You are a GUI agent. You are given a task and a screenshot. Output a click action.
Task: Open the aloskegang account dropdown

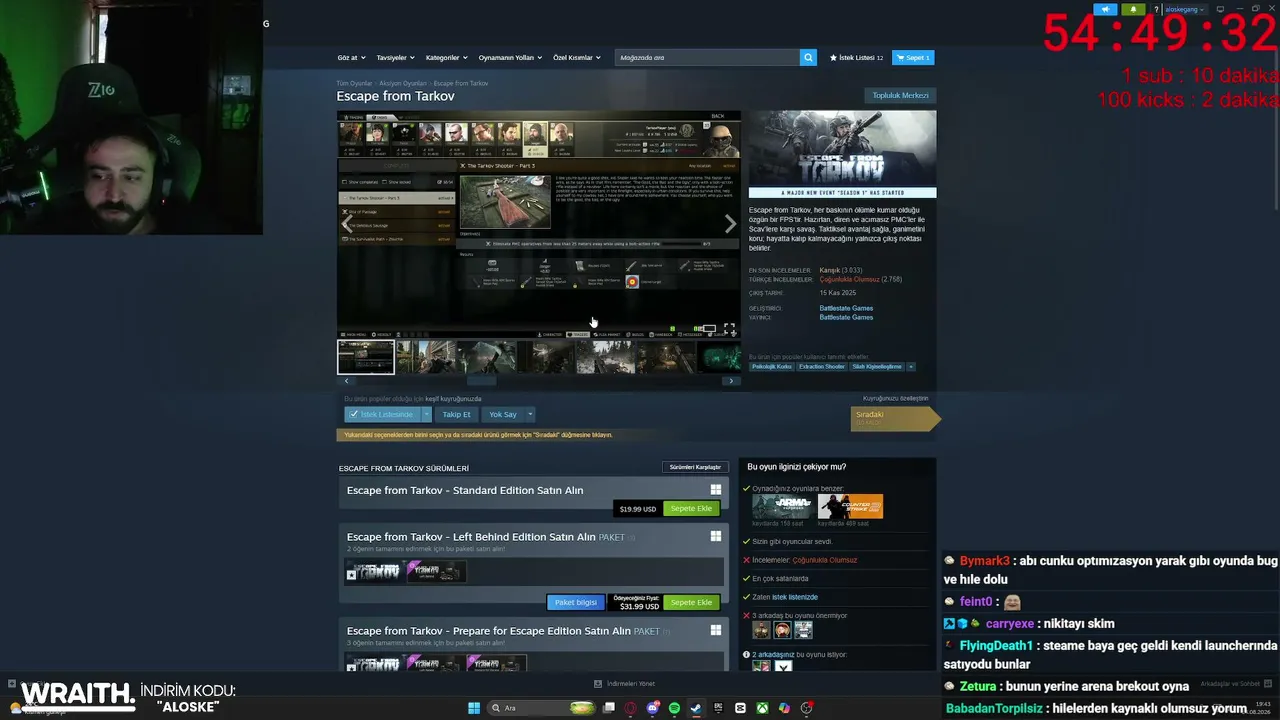[x=1186, y=9]
